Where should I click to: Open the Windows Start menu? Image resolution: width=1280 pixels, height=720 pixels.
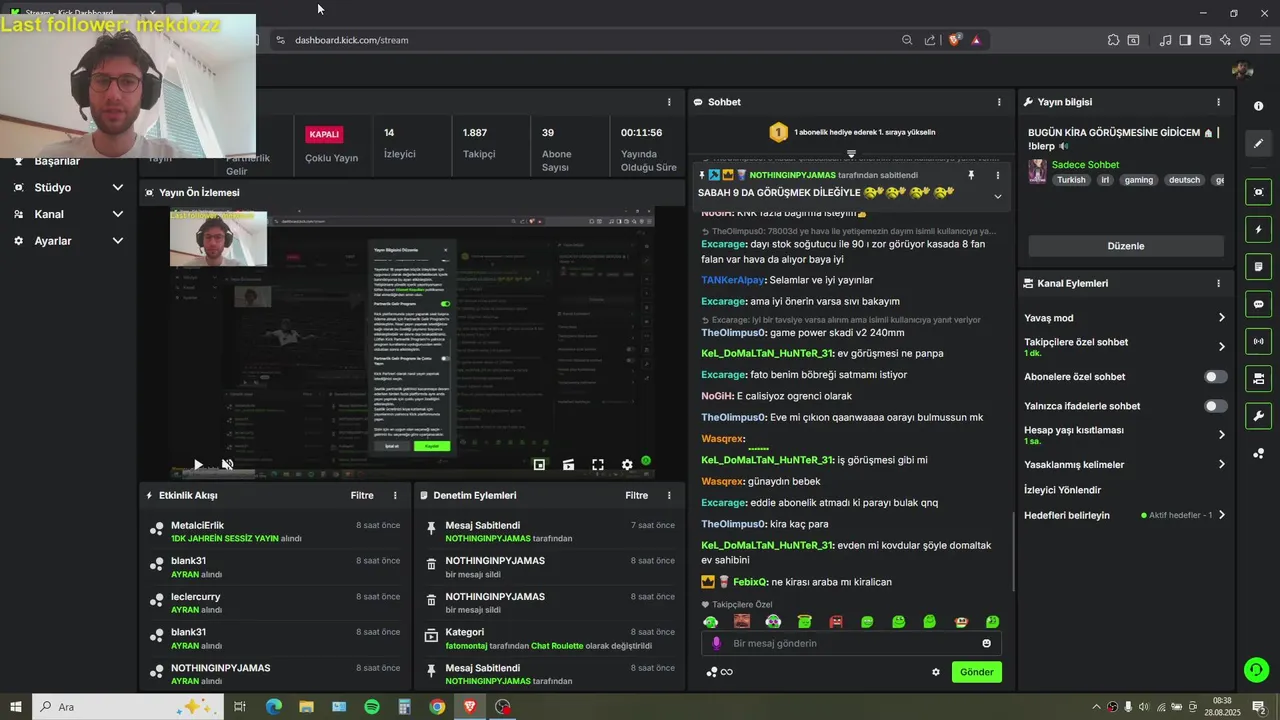click(x=15, y=707)
